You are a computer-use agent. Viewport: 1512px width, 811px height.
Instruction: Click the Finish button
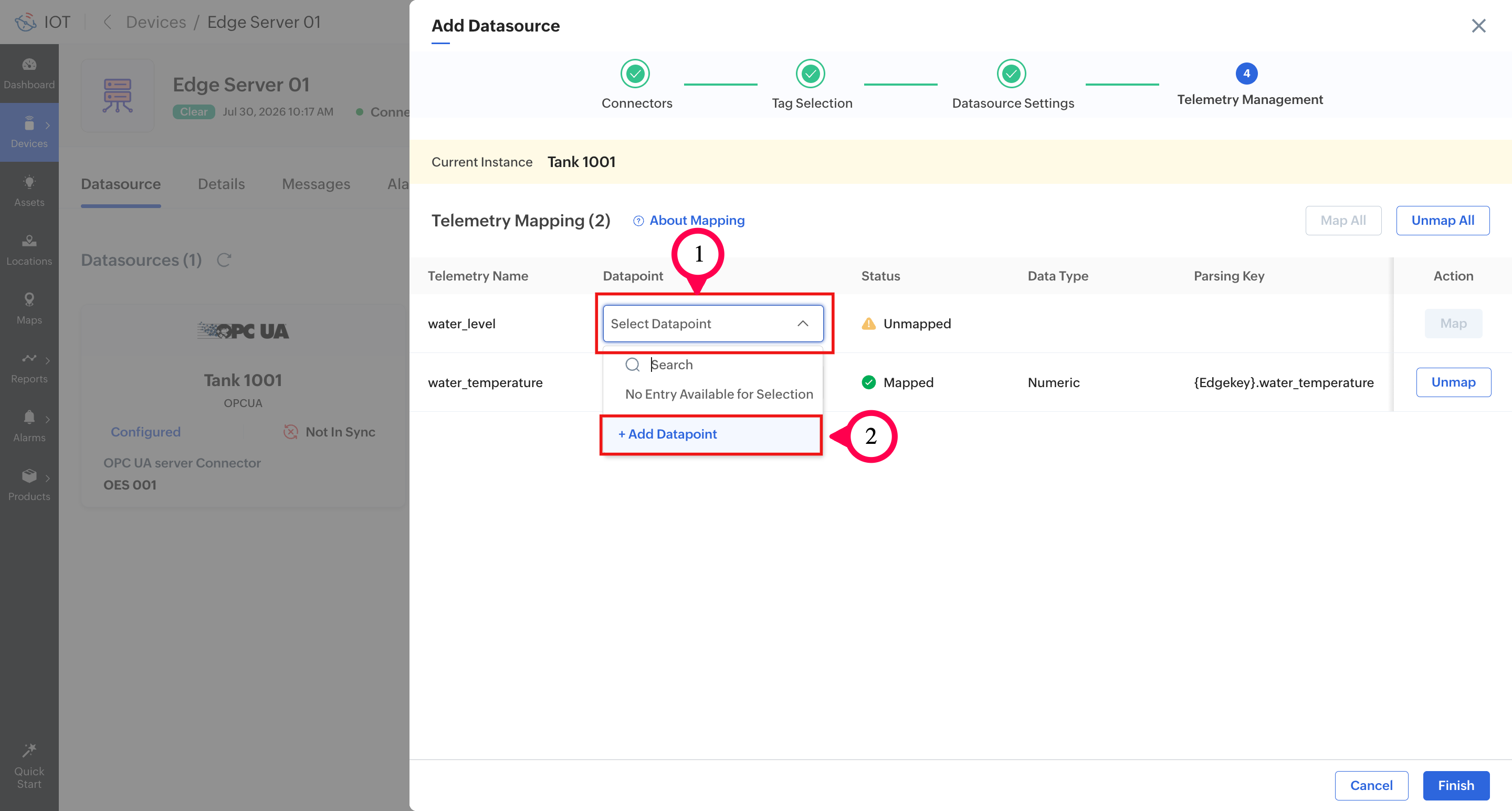pos(1456,786)
